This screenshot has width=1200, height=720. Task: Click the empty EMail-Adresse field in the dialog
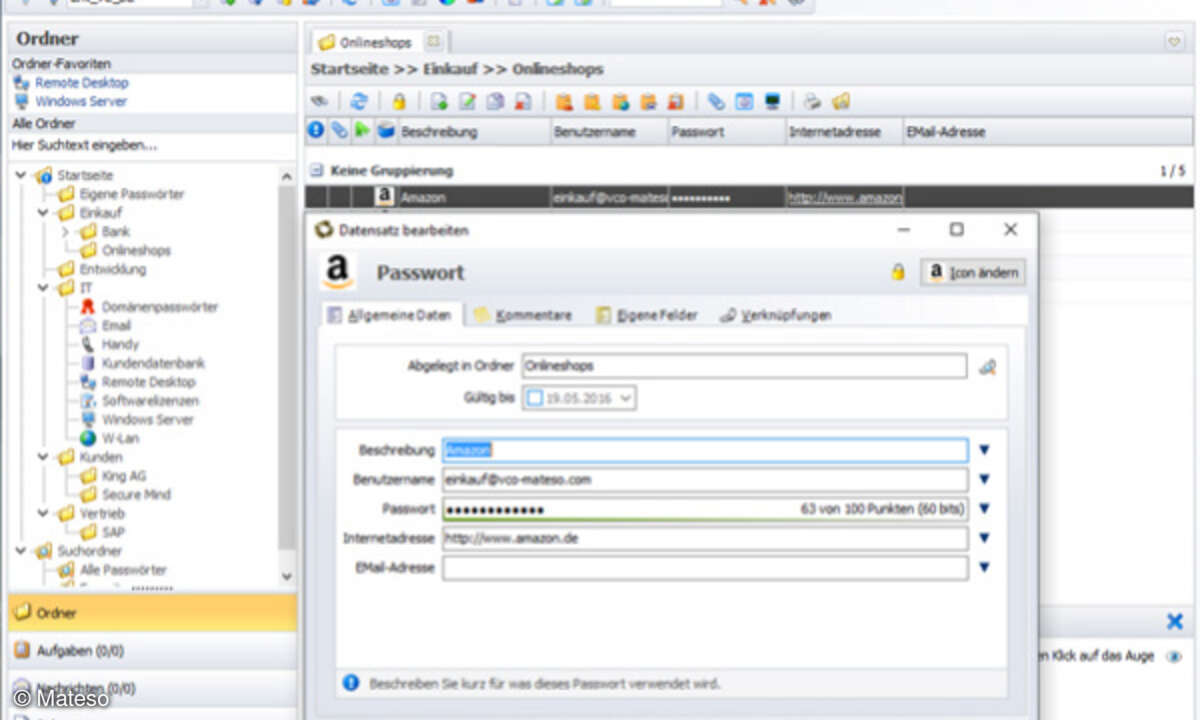[705, 568]
